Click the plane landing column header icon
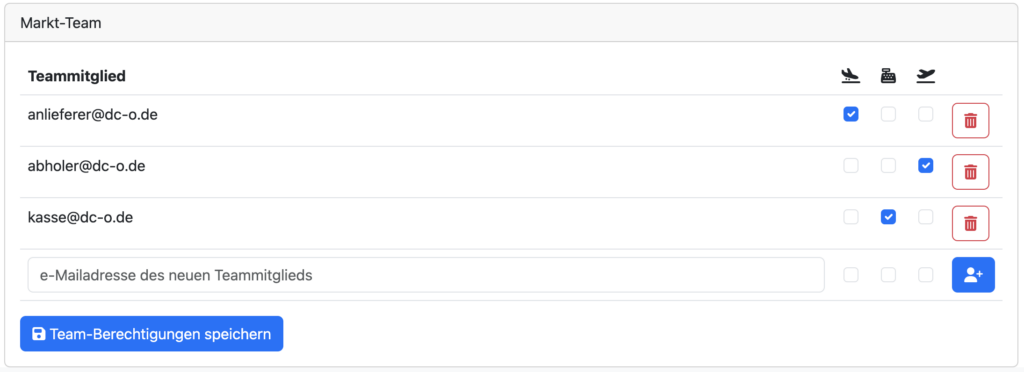Image resolution: width=1024 pixels, height=372 pixels. point(850,76)
